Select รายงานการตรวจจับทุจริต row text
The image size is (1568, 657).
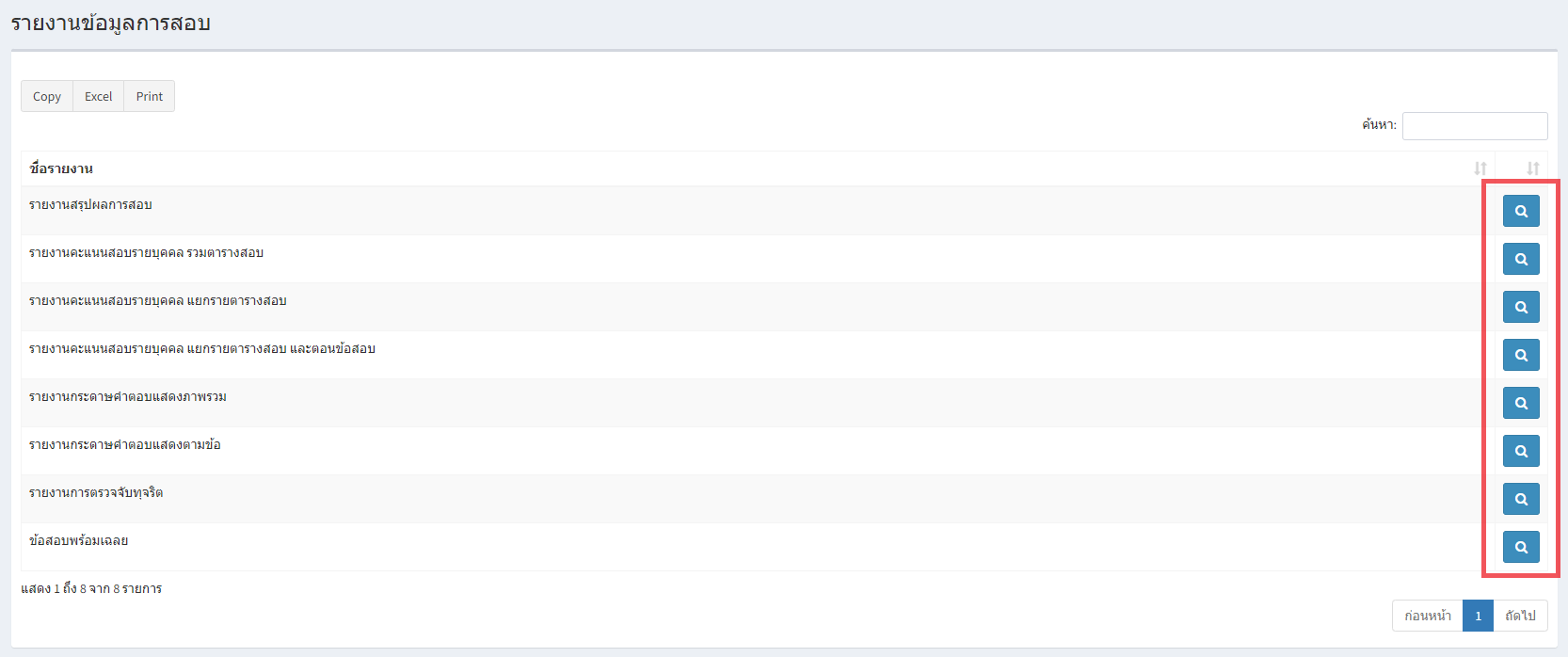click(x=96, y=492)
